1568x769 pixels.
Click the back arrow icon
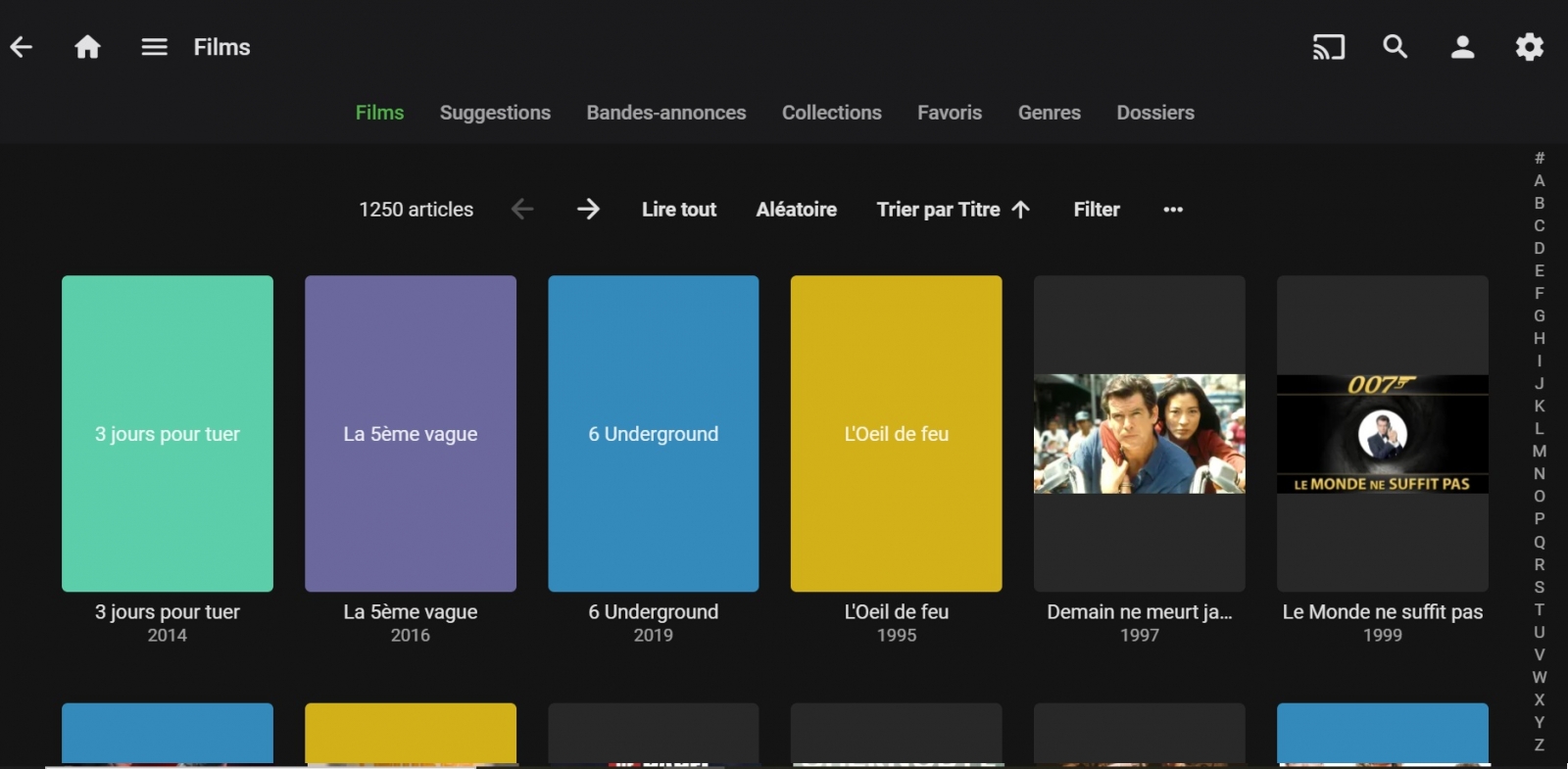(22, 47)
